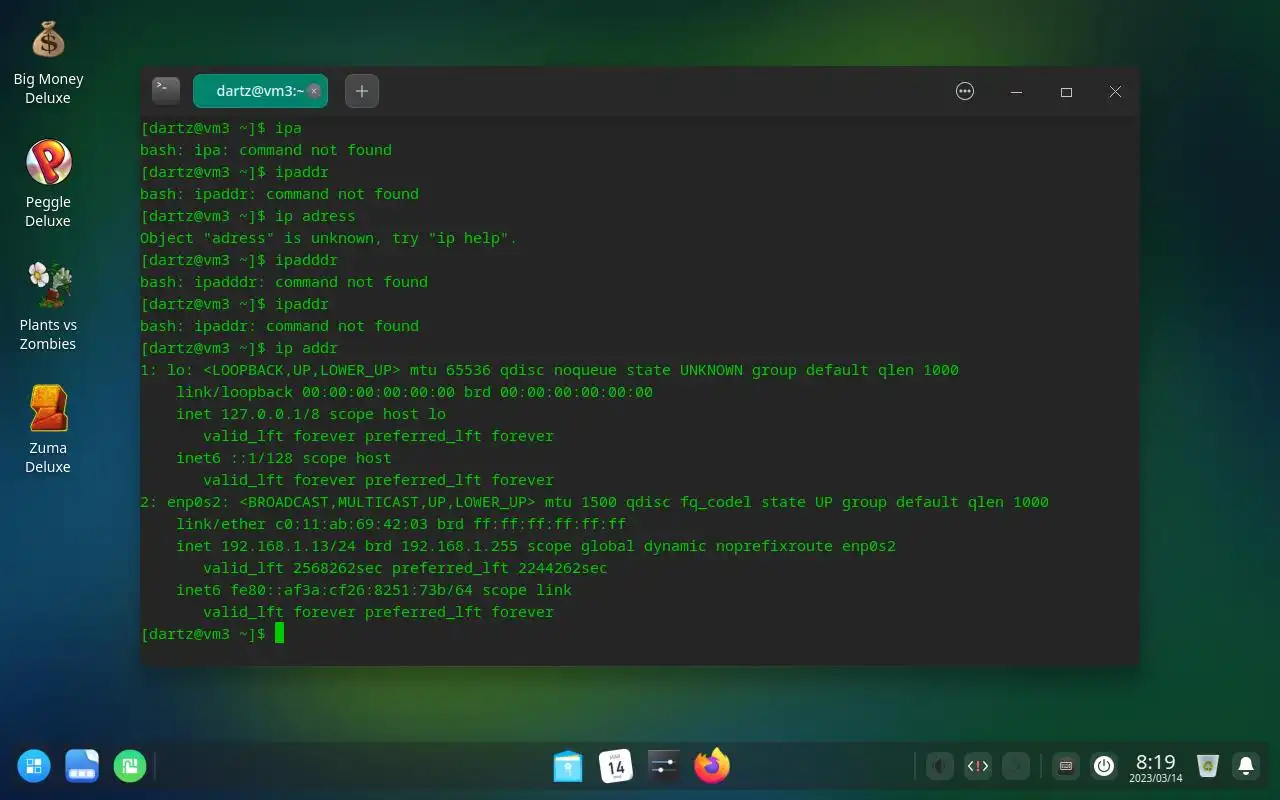Click the 'link/loopback 00:00:00:00:00:00' line
The height and width of the screenshot is (800, 1280).
pos(414,392)
